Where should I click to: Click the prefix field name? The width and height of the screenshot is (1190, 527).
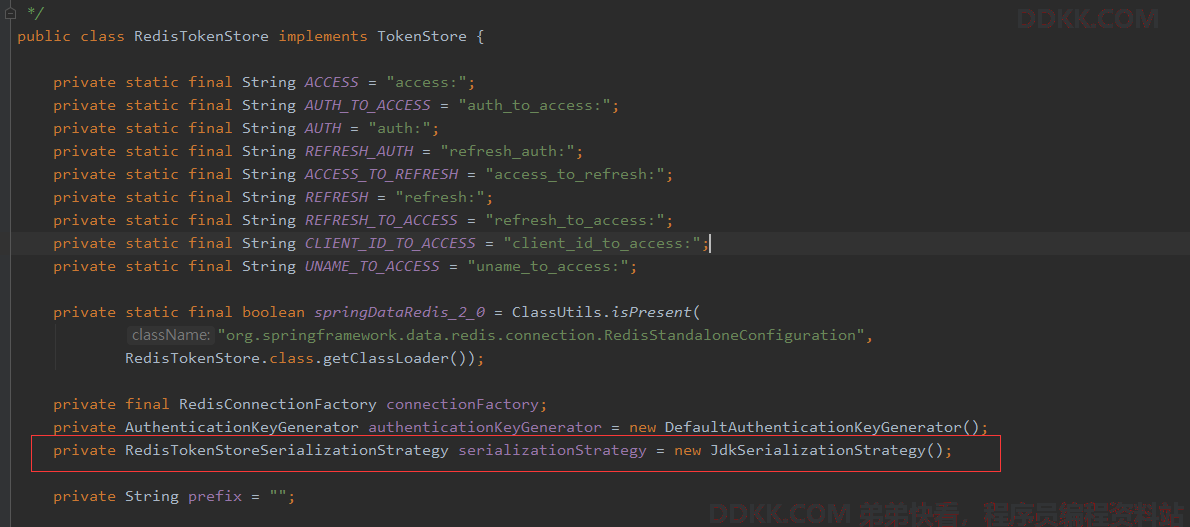point(215,497)
